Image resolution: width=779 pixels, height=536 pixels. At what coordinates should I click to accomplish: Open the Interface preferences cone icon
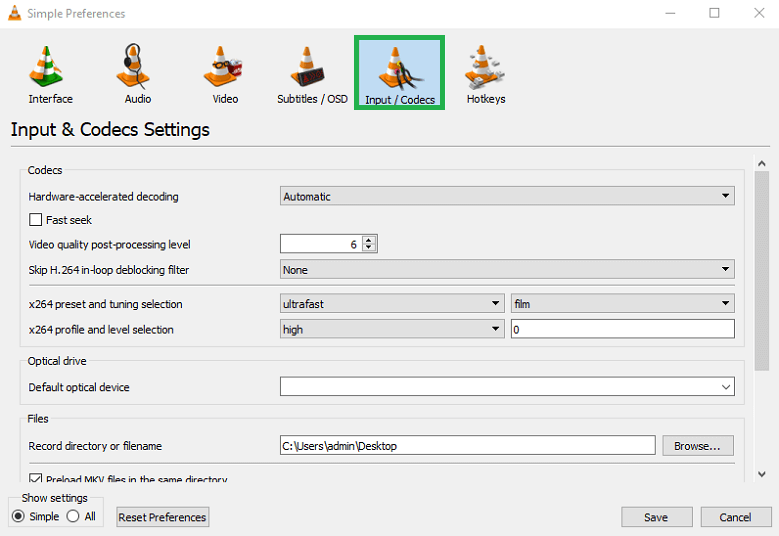[x=46, y=67]
